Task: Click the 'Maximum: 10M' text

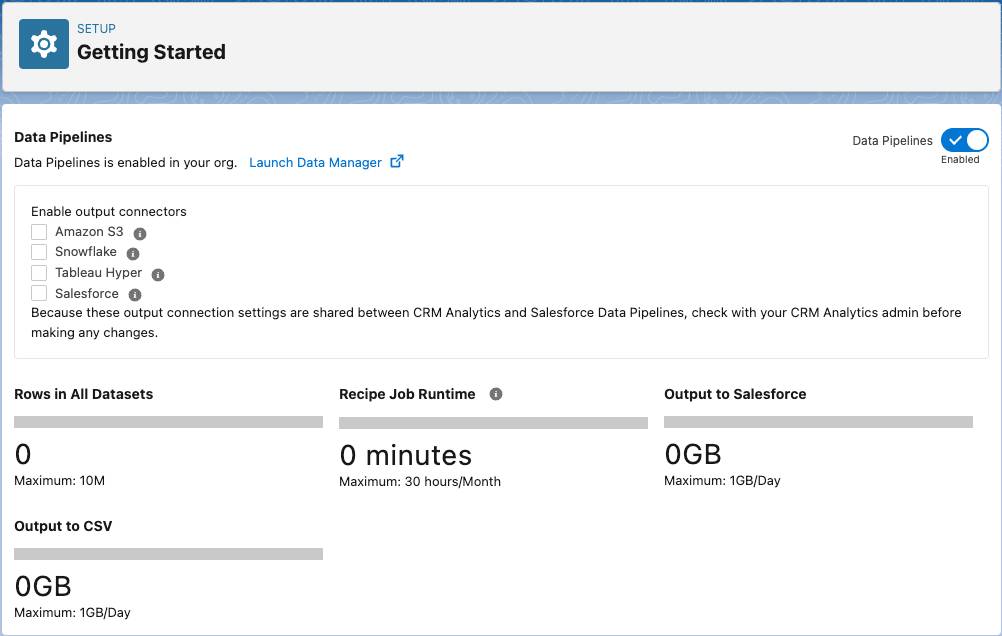Action: coord(59,481)
